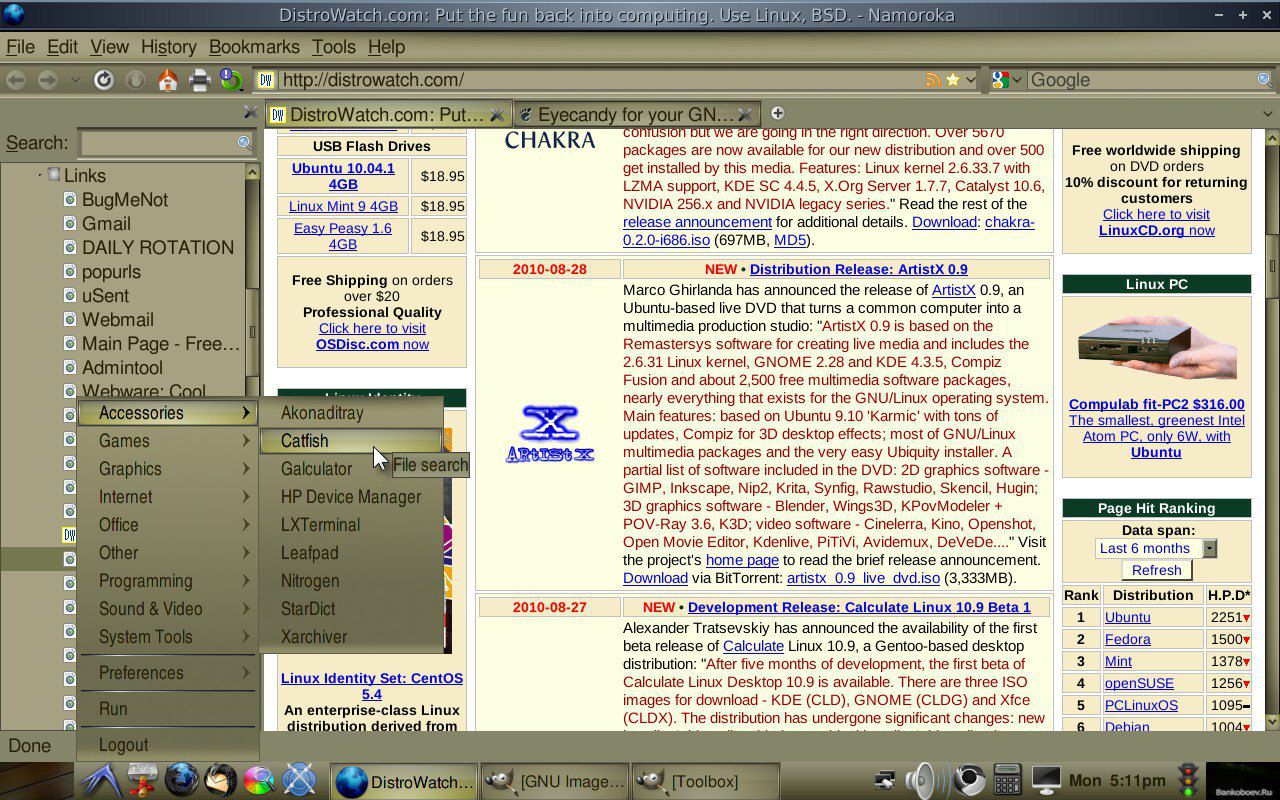Click the fit-PC2 product photo
The image size is (1280, 800).
pos(1156,346)
